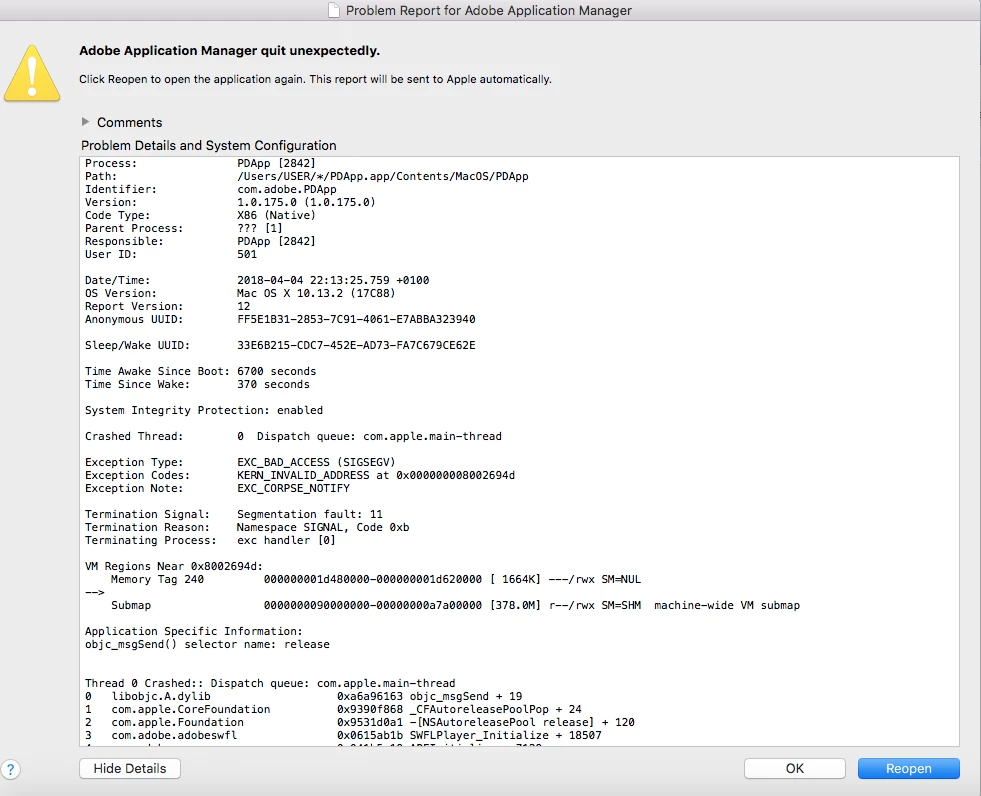Click OS version Mac OS X 10.13.2
The height and width of the screenshot is (796, 981).
[x=316, y=293]
